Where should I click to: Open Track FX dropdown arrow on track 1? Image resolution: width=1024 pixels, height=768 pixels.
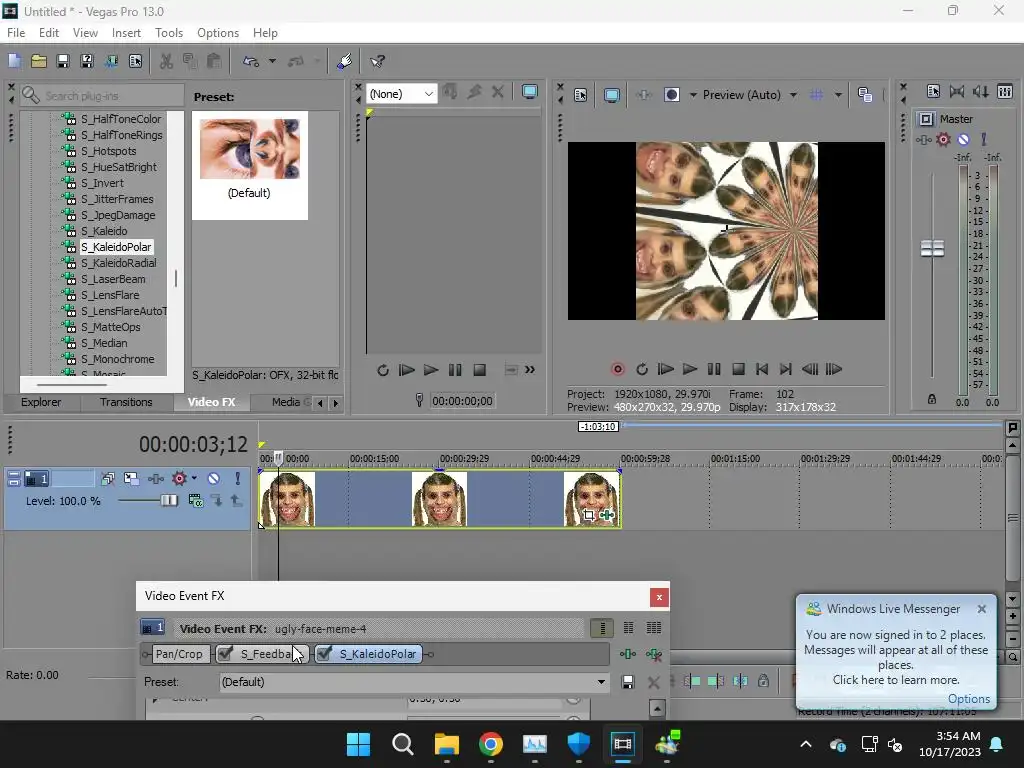pyautogui.click(x=194, y=479)
